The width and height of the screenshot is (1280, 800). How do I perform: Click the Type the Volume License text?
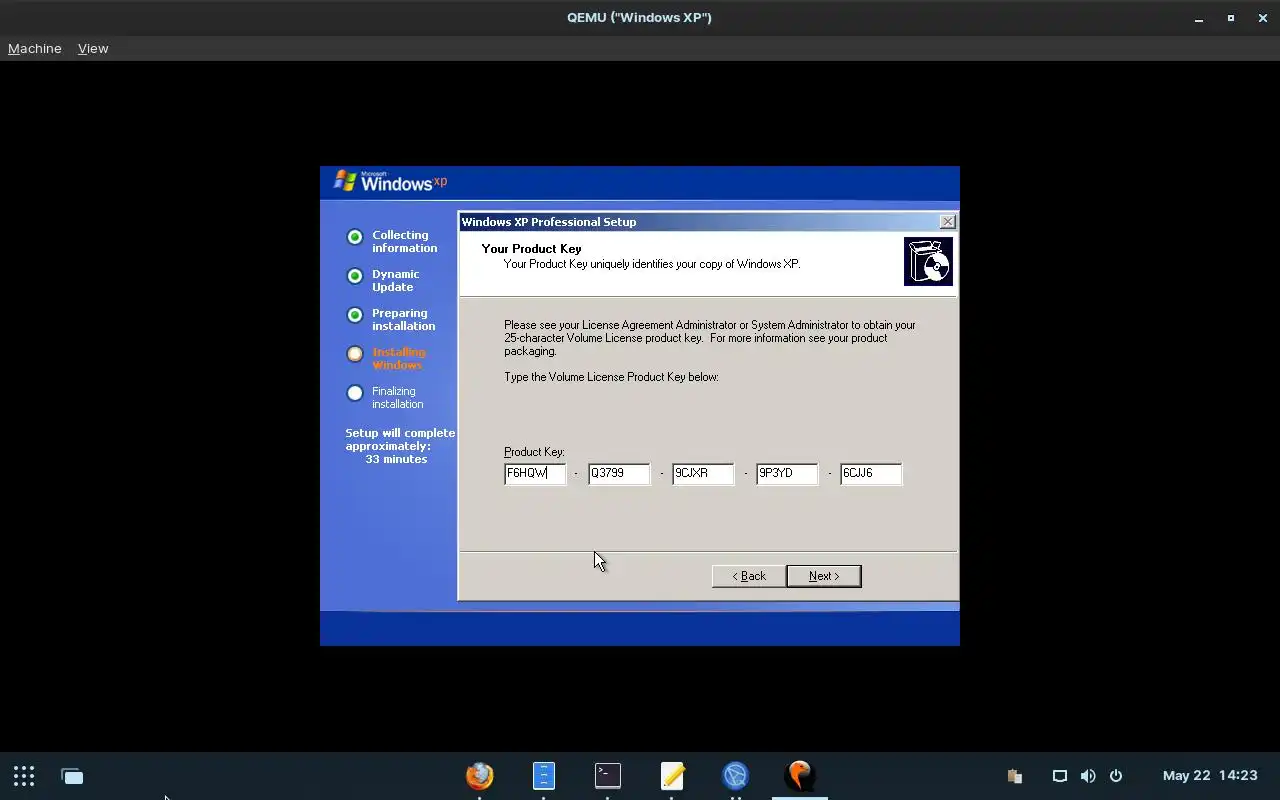(x=611, y=377)
